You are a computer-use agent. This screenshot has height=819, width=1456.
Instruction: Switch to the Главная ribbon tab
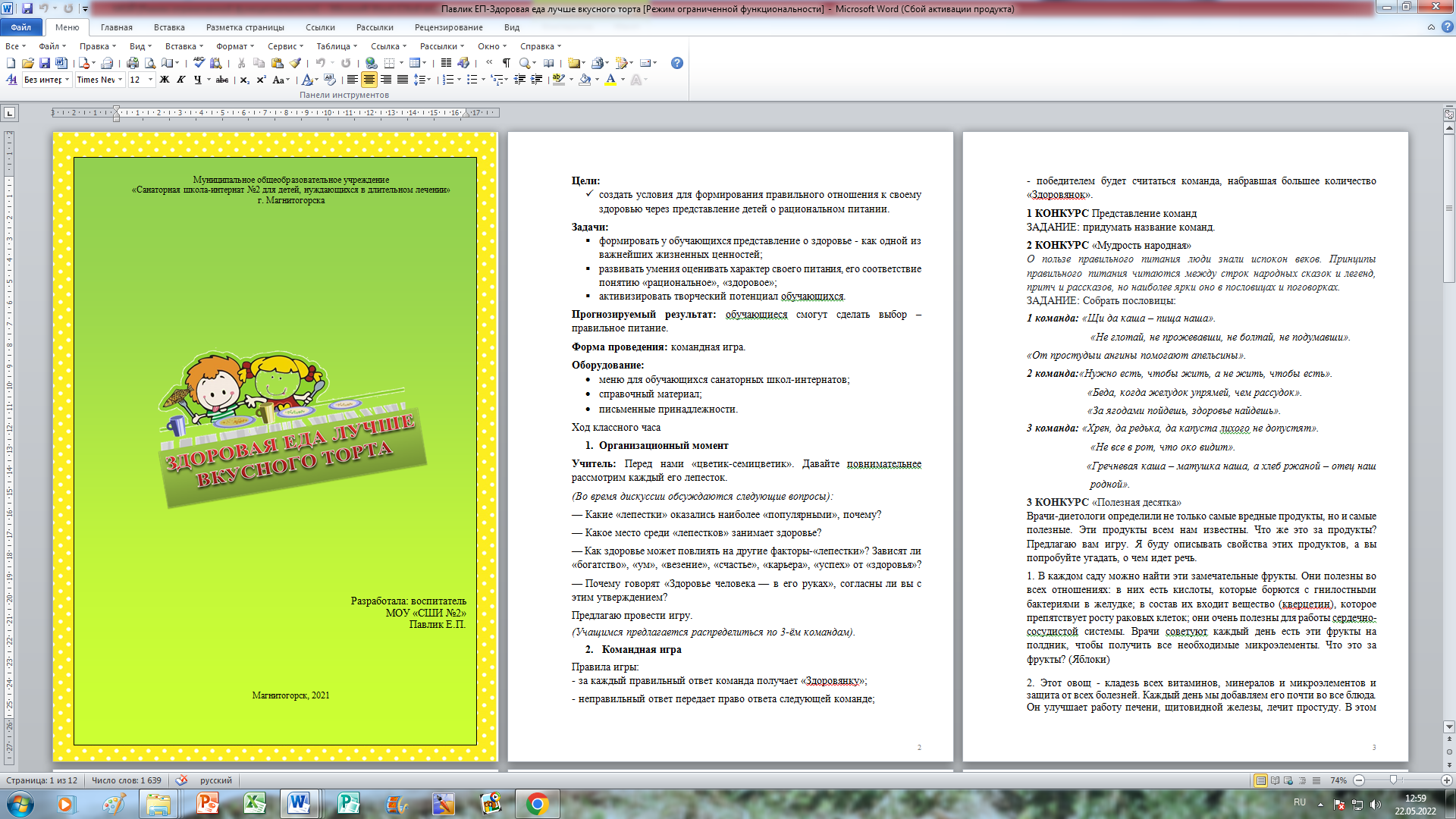tap(117, 27)
